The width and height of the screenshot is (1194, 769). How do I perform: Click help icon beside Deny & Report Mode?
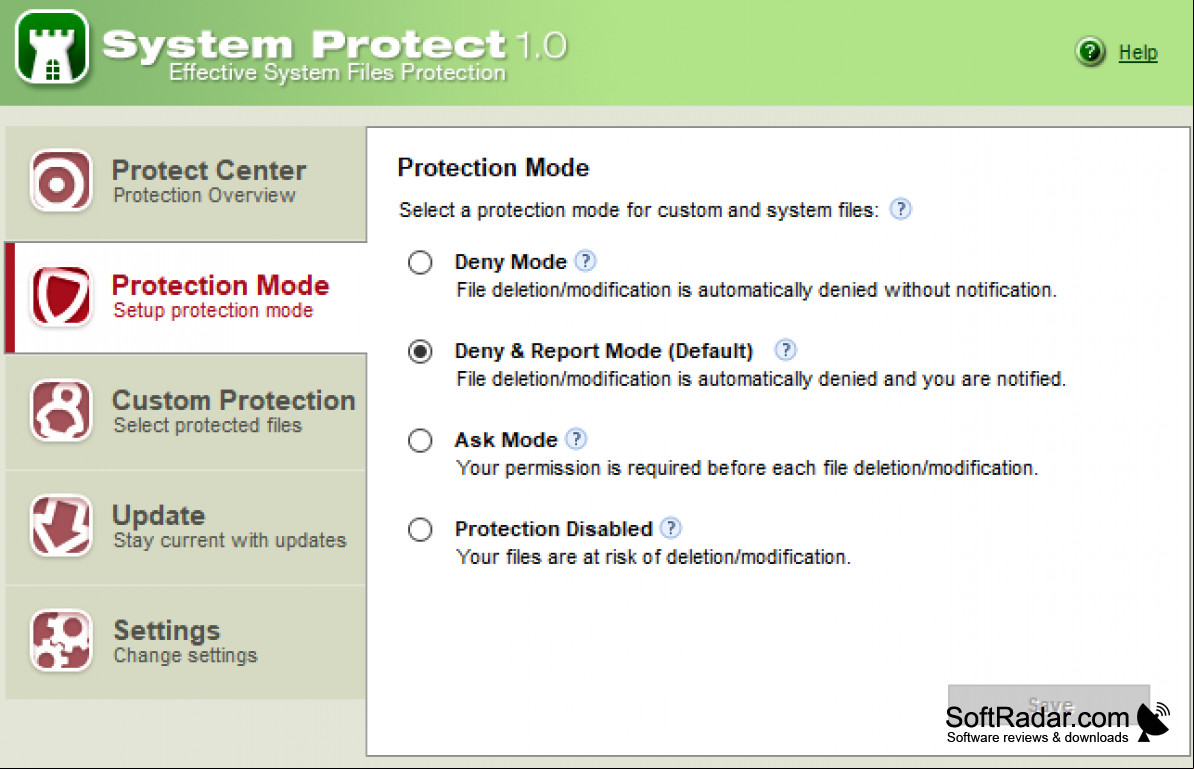(x=785, y=350)
